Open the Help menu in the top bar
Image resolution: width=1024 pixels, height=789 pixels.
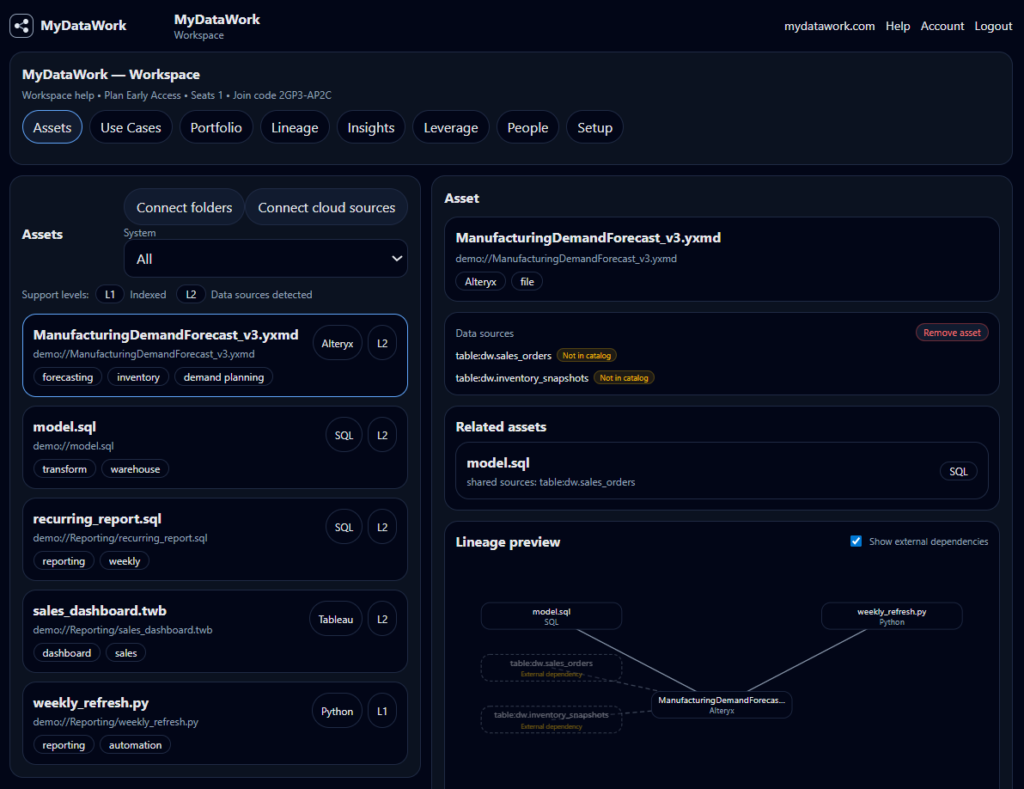pos(897,26)
